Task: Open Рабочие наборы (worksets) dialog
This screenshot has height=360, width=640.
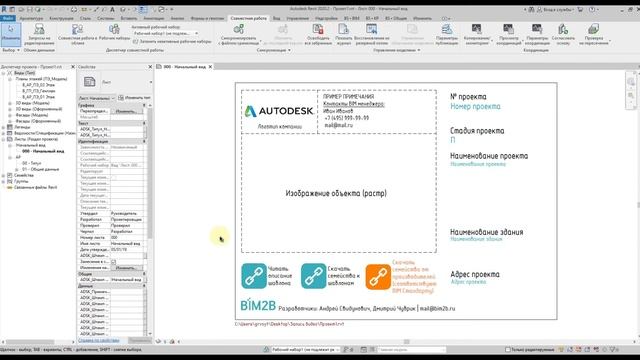Action: point(114,32)
